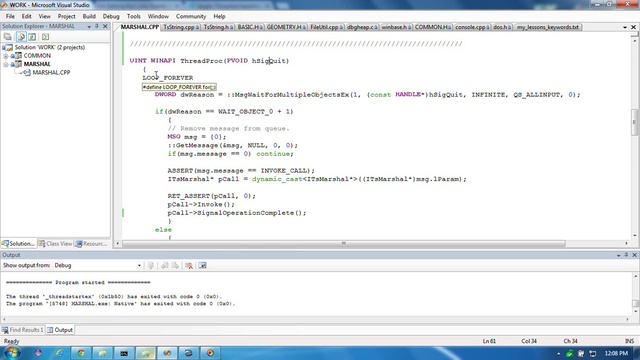The width and height of the screenshot is (640, 360).
Task: Open the Build menu
Action: click(x=89, y=16)
